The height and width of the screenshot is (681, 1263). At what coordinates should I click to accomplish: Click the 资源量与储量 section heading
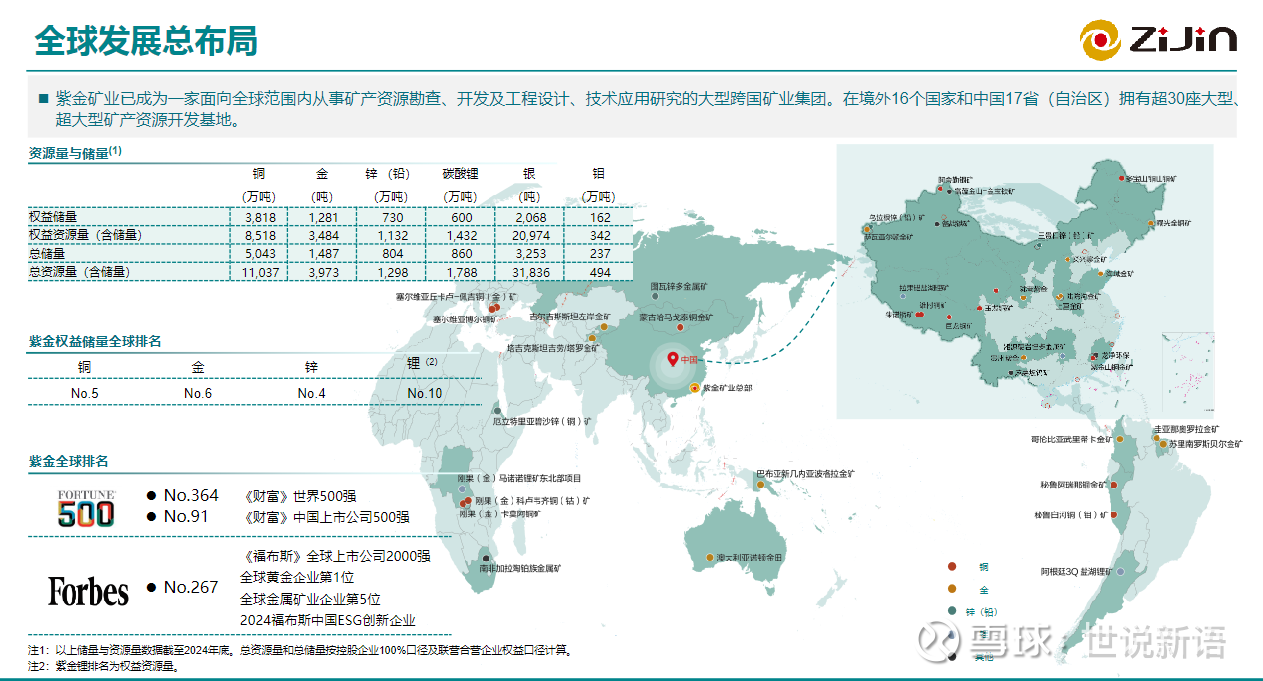coord(75,153)
